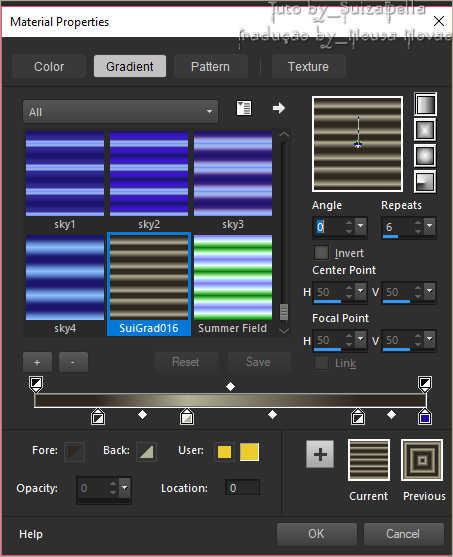Click the more options arrow icon
The width and height of the screenshot is (453, 557).
click(x=279, y=108)
